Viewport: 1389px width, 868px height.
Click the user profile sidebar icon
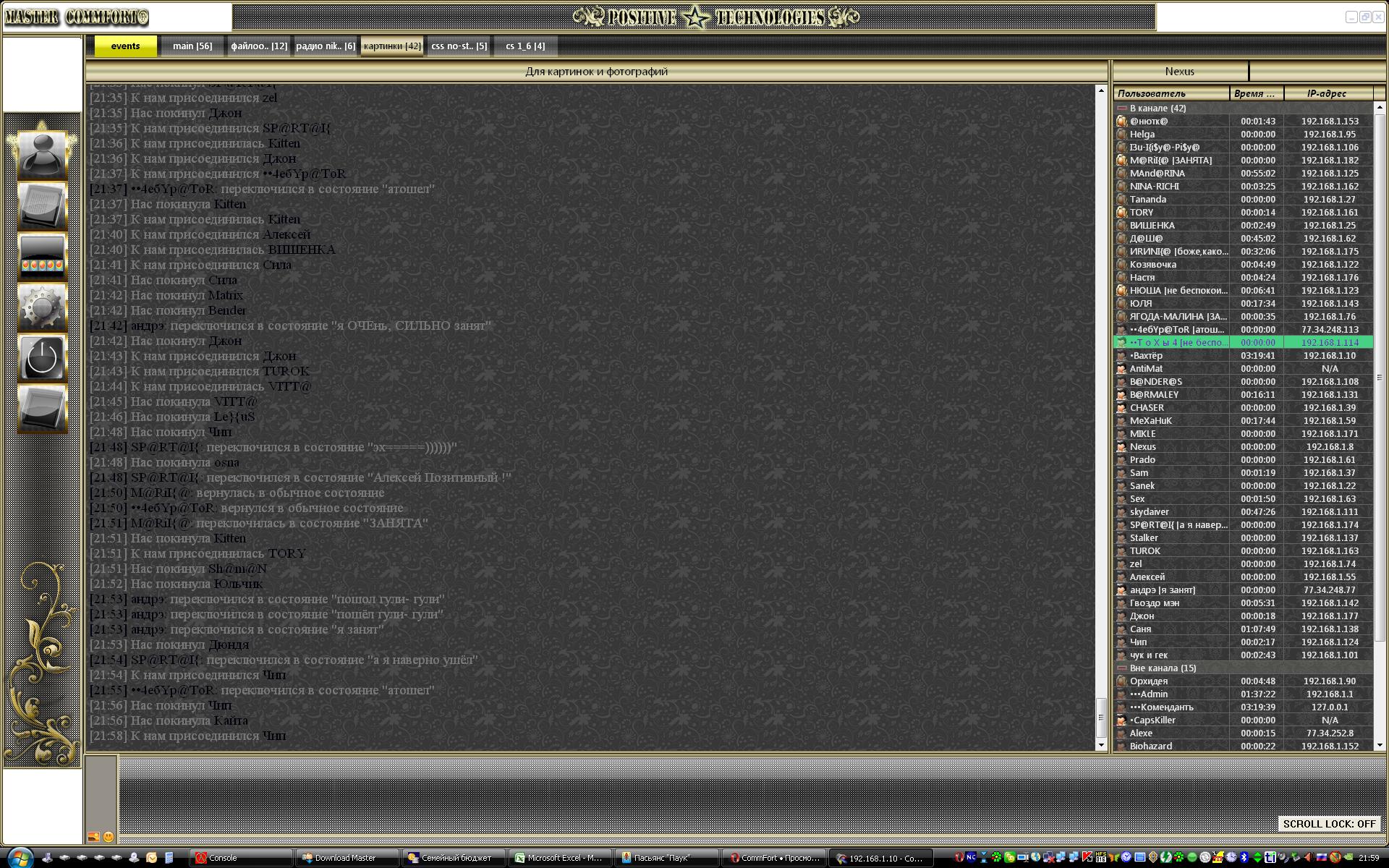coord(42,154)
